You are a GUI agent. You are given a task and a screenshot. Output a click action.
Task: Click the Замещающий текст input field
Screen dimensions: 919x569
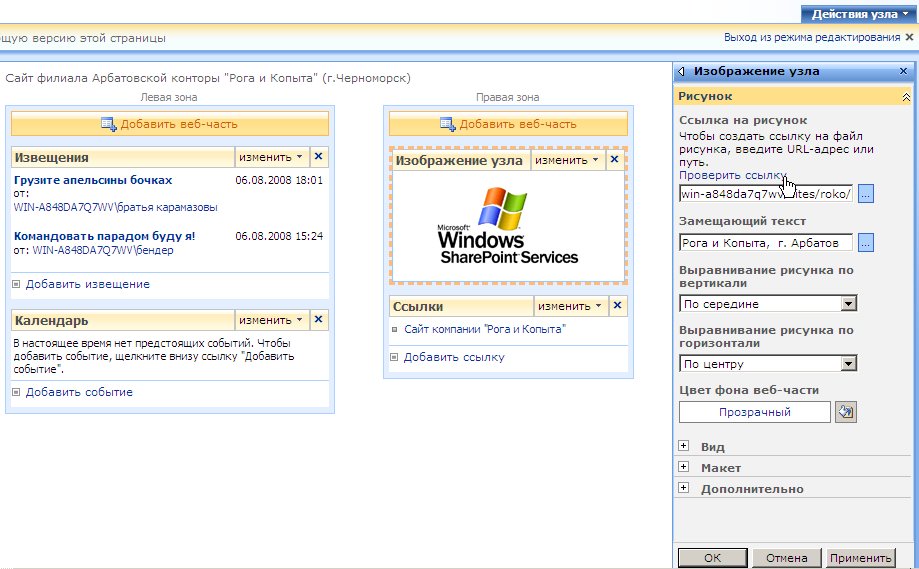(766, 243)
